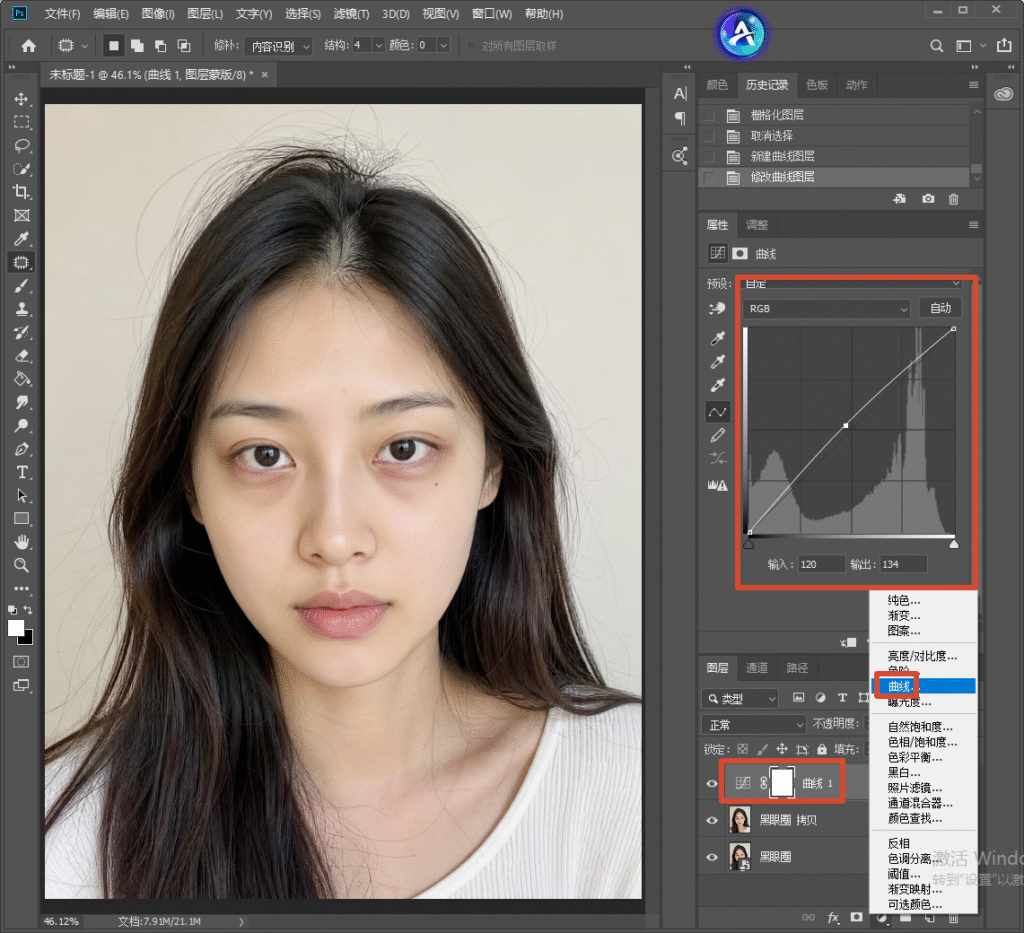Open the layer filter 类型 dropdown
This screenshot has width=1024, height=933.
click(x=741, y=699)
